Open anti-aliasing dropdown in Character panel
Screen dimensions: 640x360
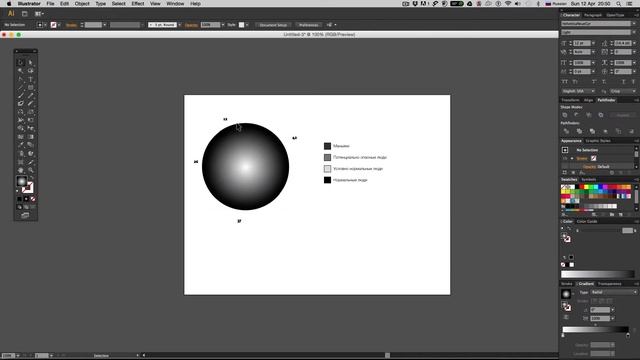point(622,91)
